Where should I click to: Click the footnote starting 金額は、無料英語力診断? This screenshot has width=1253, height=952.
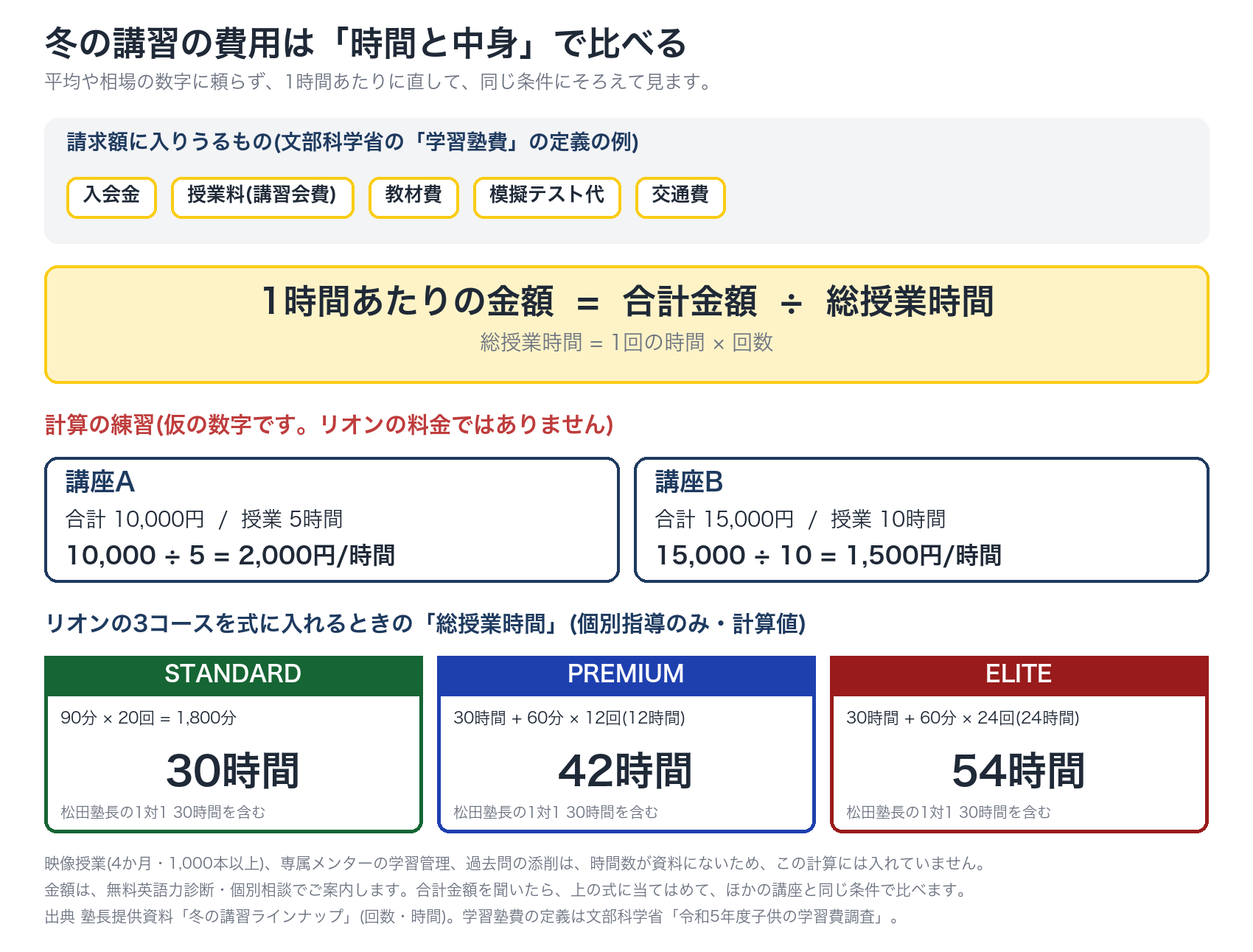pyautogui.click(x=507, y=890)
